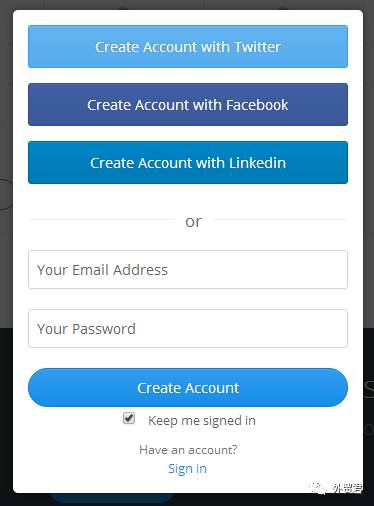Choose Create Account with Facebook
Screen dimensions: 374x506
[x=188, y=104]
